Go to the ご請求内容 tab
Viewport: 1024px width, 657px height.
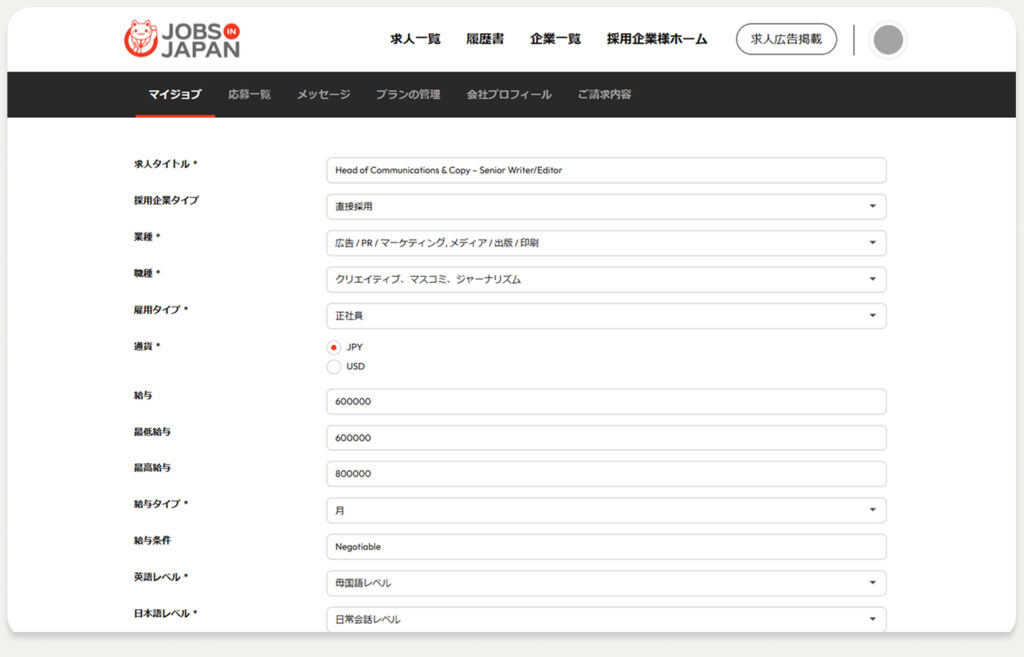tap(604, 95)
